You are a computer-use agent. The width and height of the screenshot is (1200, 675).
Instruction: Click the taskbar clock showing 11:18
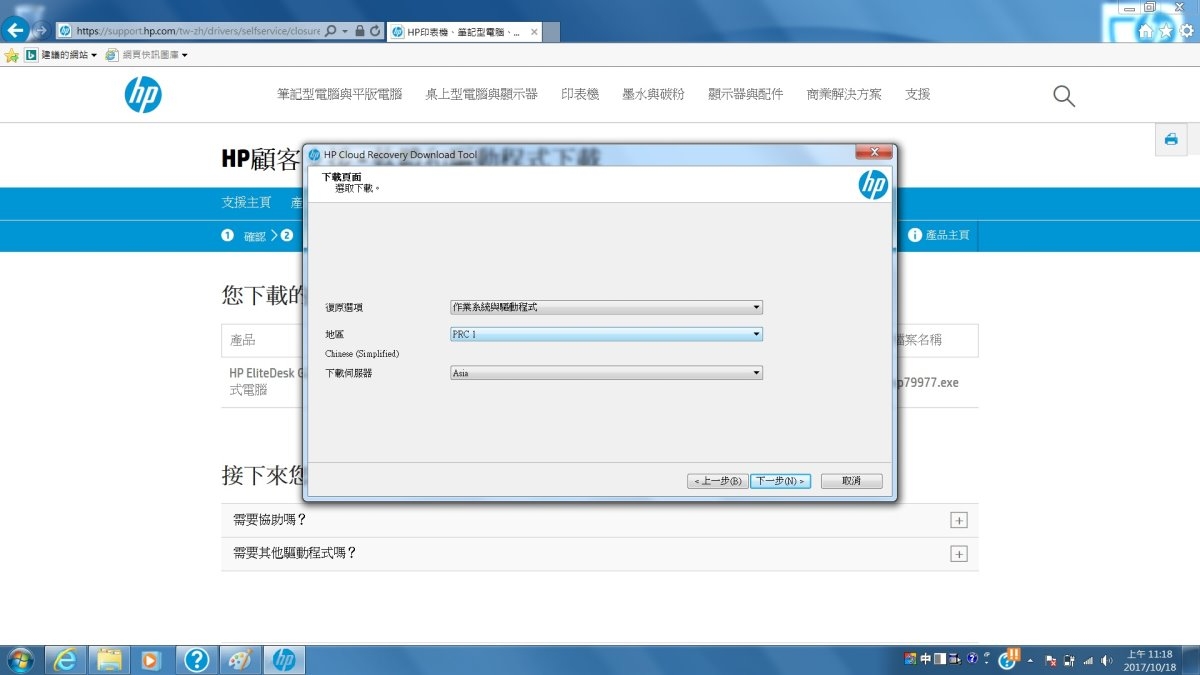[x=1148, y=660]
